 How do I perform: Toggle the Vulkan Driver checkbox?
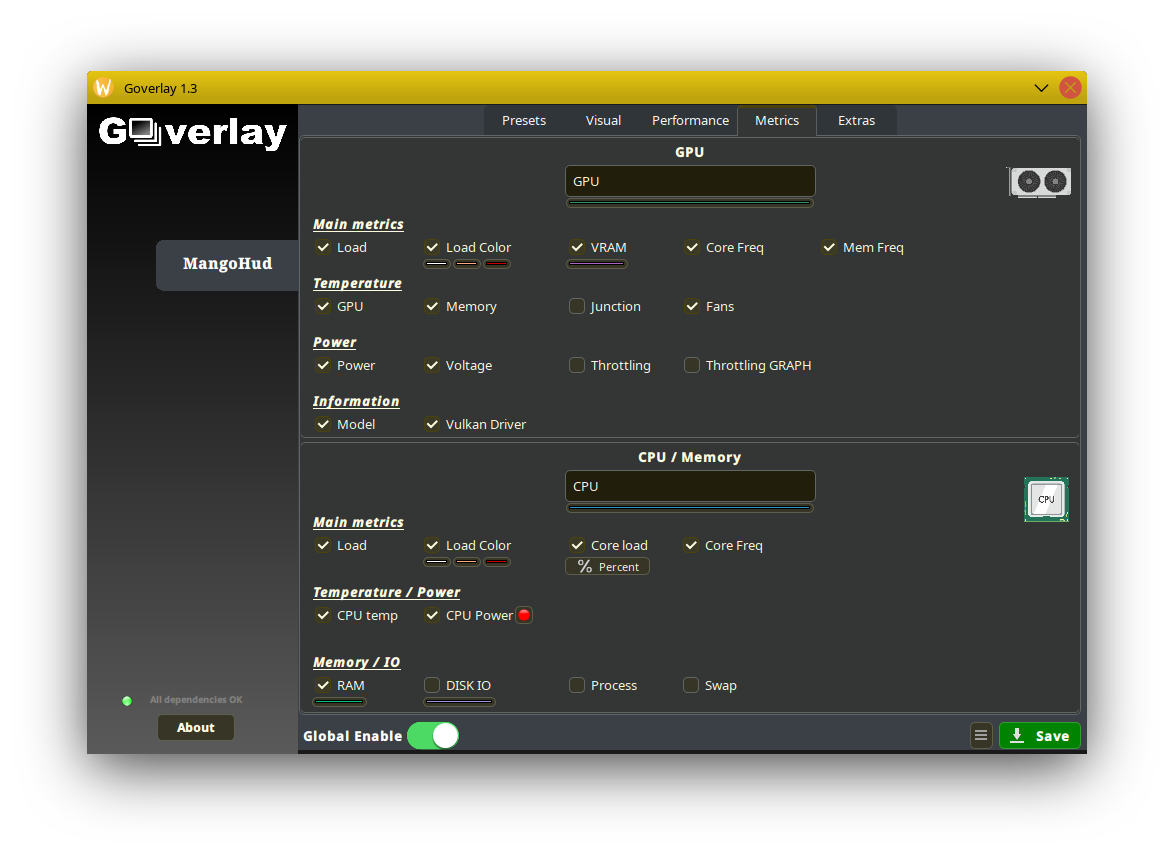(x=432, y=424)
